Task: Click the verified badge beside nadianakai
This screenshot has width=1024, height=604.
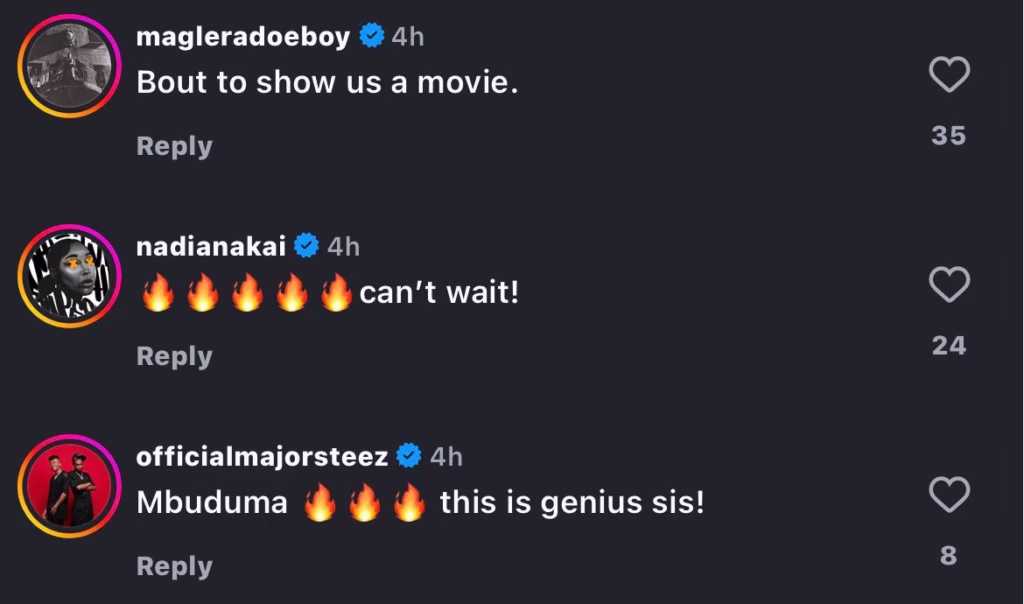Action: point(306,246)
